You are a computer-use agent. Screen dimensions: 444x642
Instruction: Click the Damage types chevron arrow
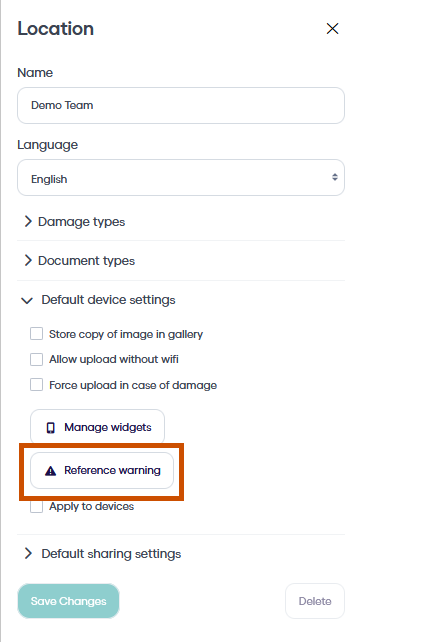pyautogui.click(x=28, y=222)
